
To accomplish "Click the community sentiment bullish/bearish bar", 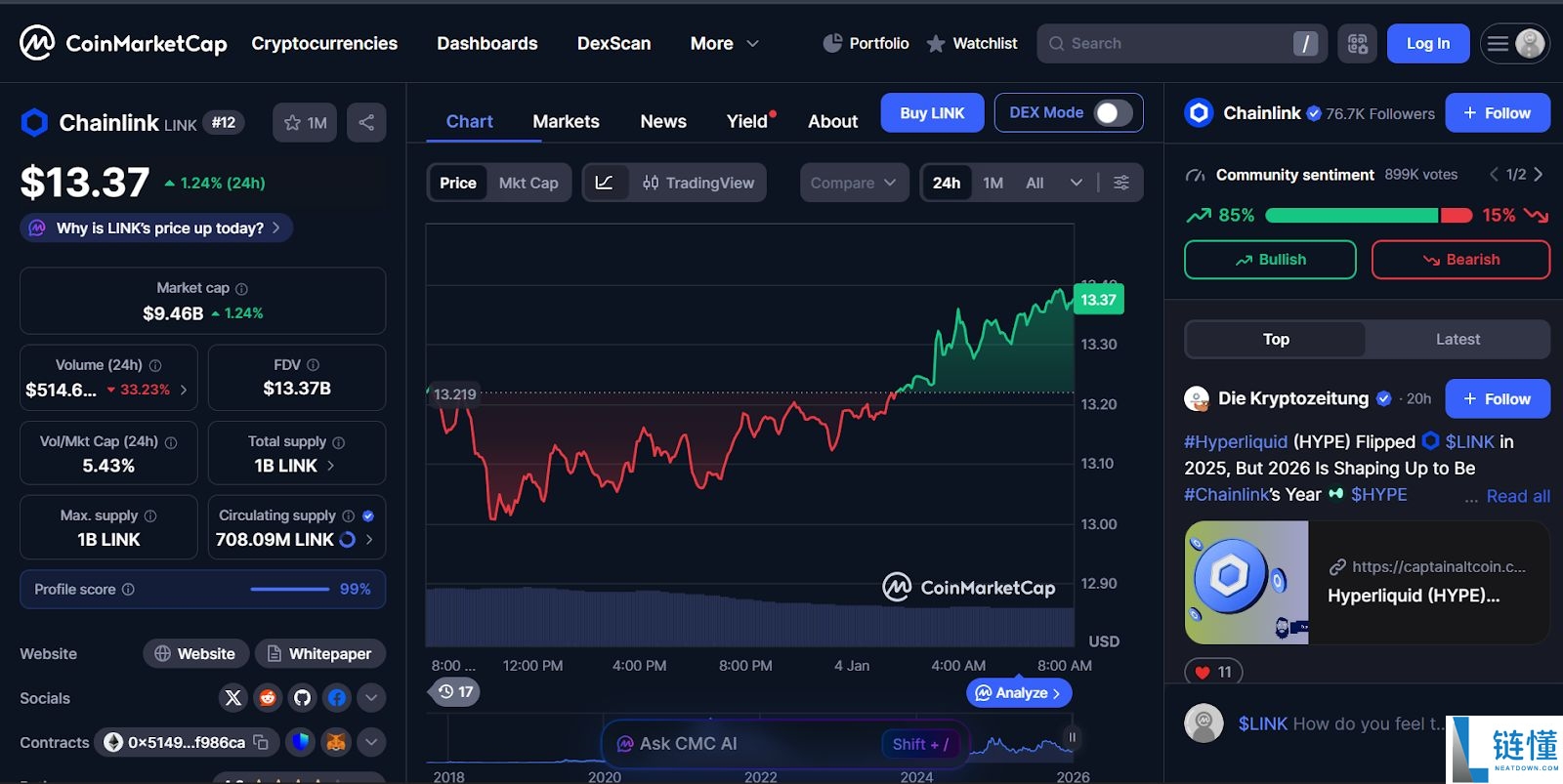I will click(x=1367, y=215).
